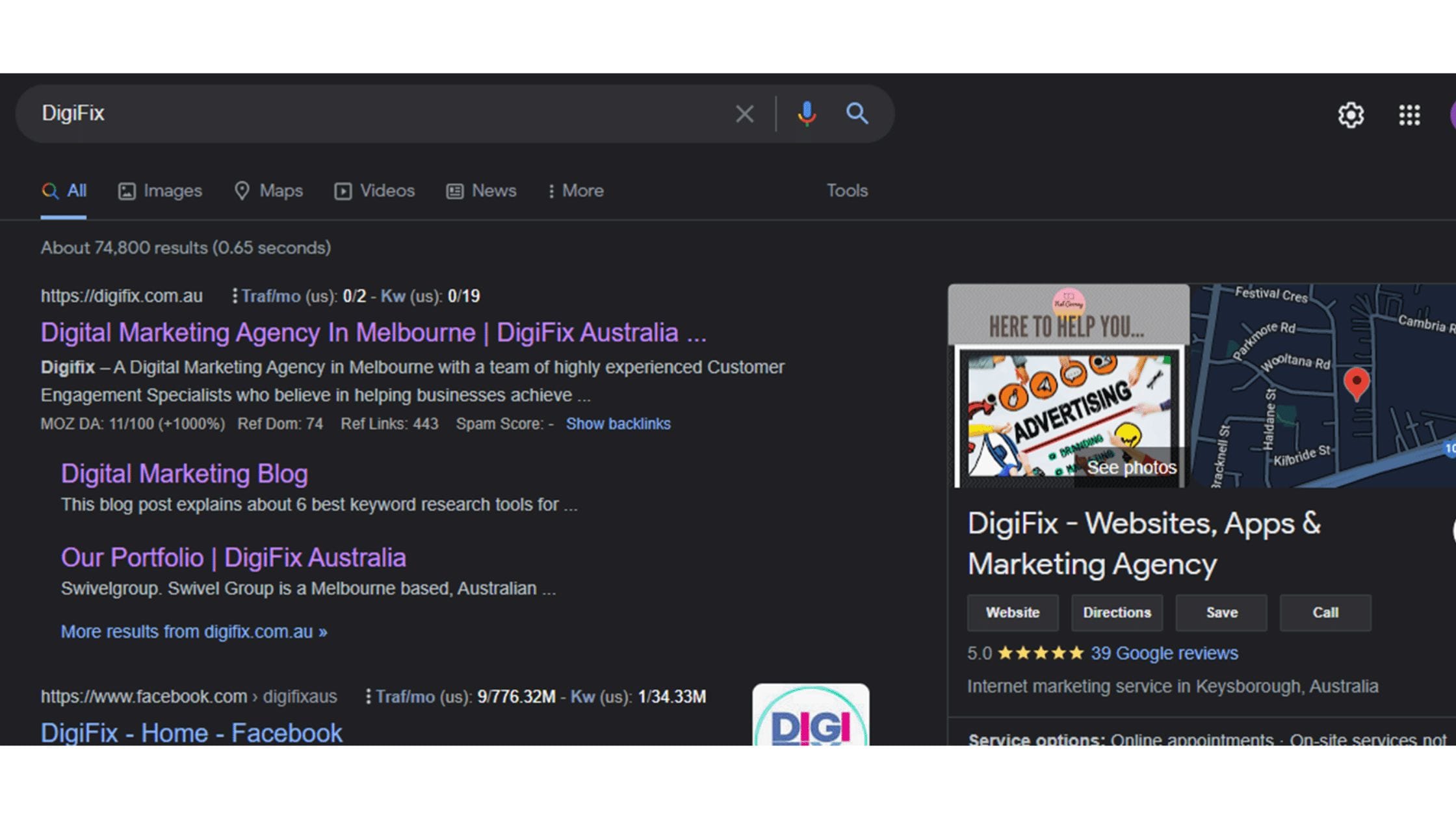Screen dimensions: 1456x819
Task: Click the Website button in the knowledge panel
Action: point(1012,612)
